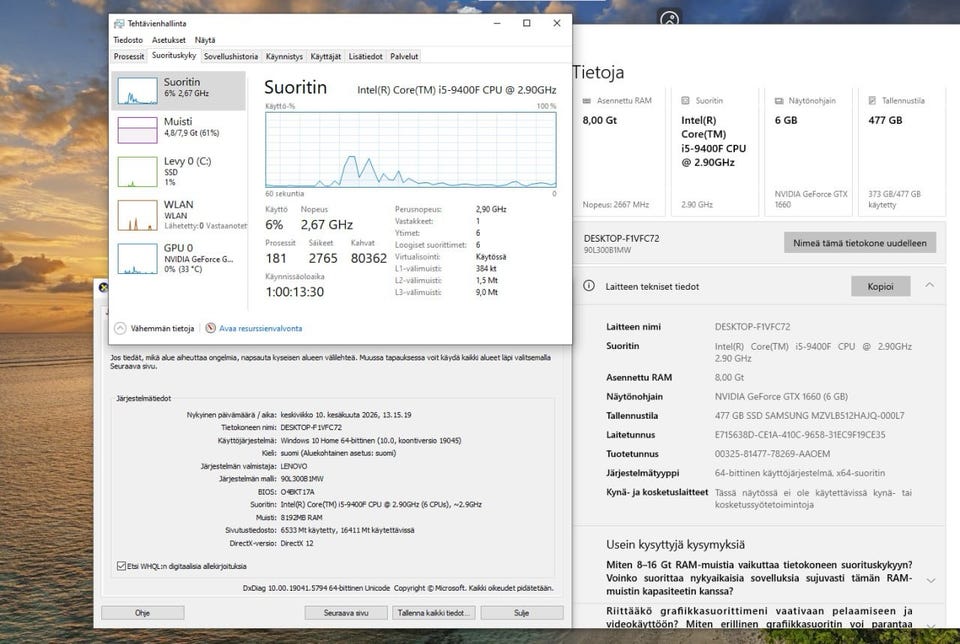Click the Näytönohjain card icon
960x644 pixels.
779,100
